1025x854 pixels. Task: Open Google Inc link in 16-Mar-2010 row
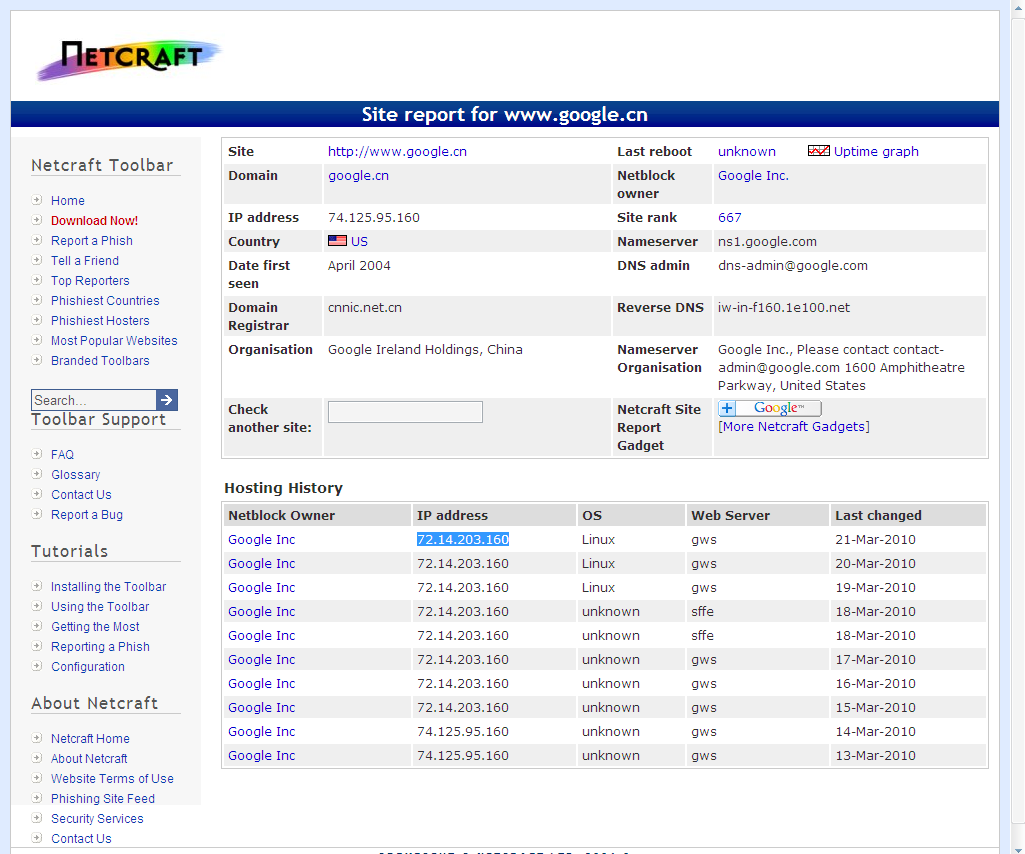point(261,684)
